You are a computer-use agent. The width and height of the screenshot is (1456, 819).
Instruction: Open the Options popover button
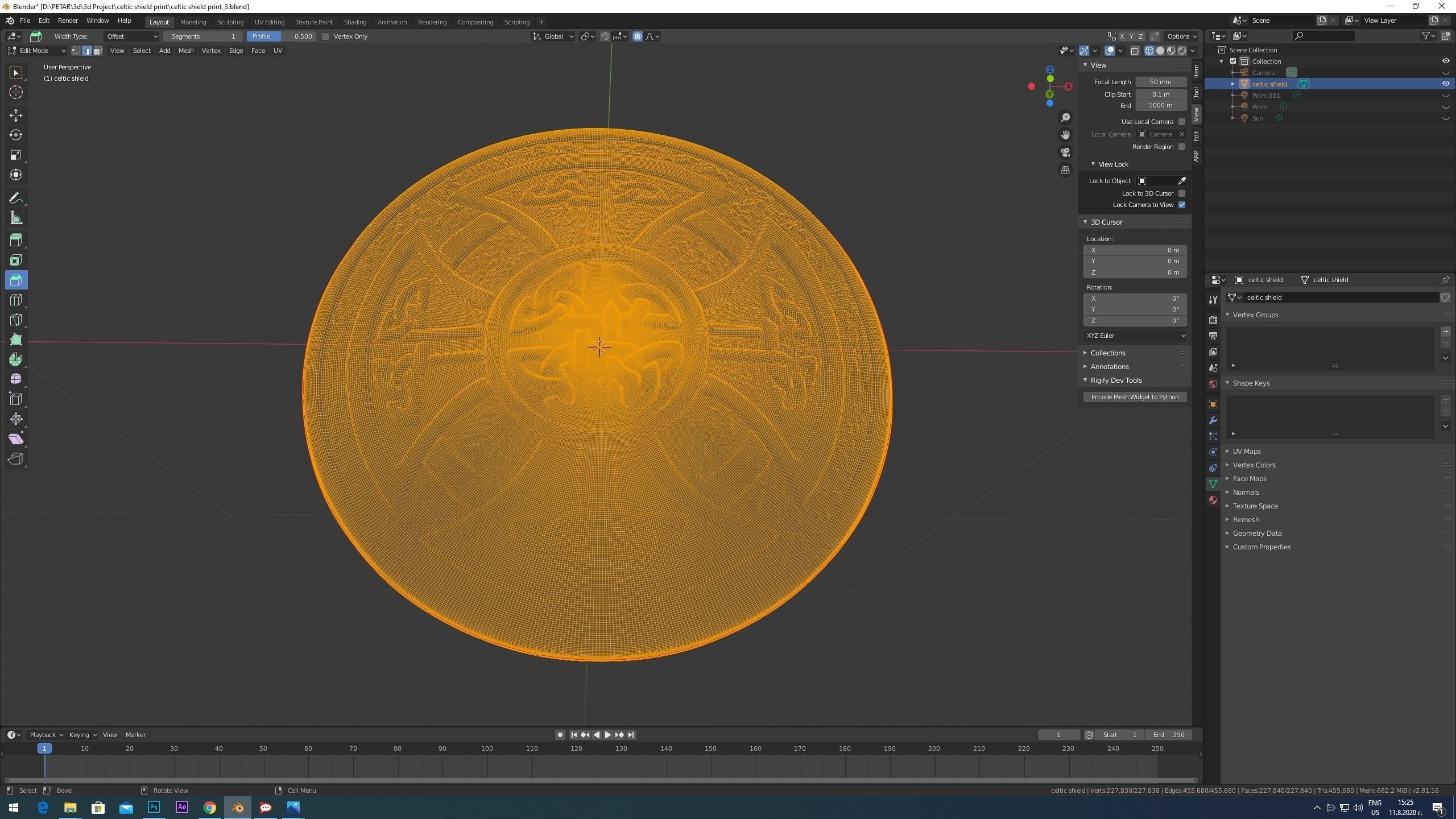[1182, 36]
